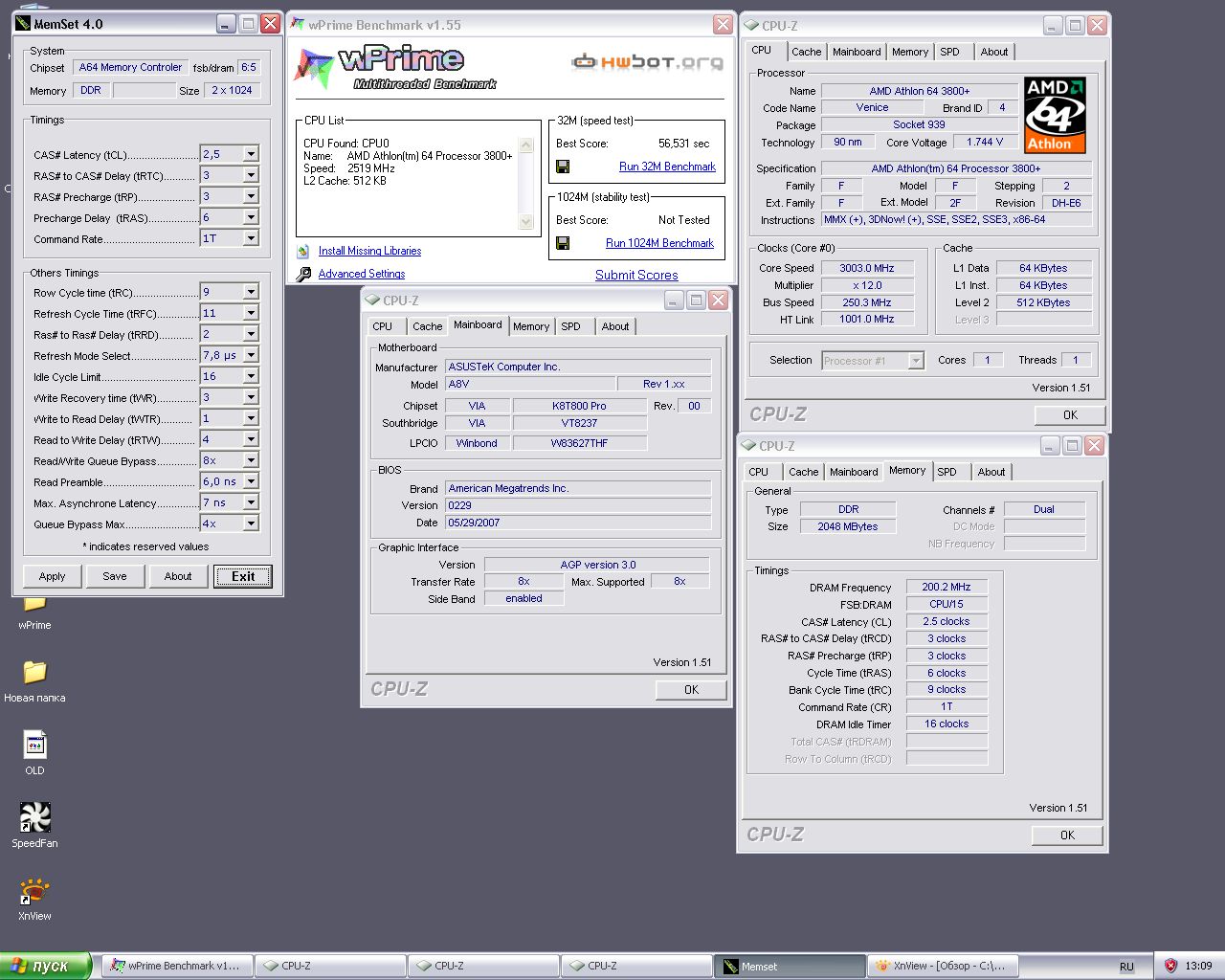Image resolution: width=1225 pixels, height=980 pixels.
Task: Switch to SPD tab in bottom Memory CPU-Z window
Action: tap(947, 472)
